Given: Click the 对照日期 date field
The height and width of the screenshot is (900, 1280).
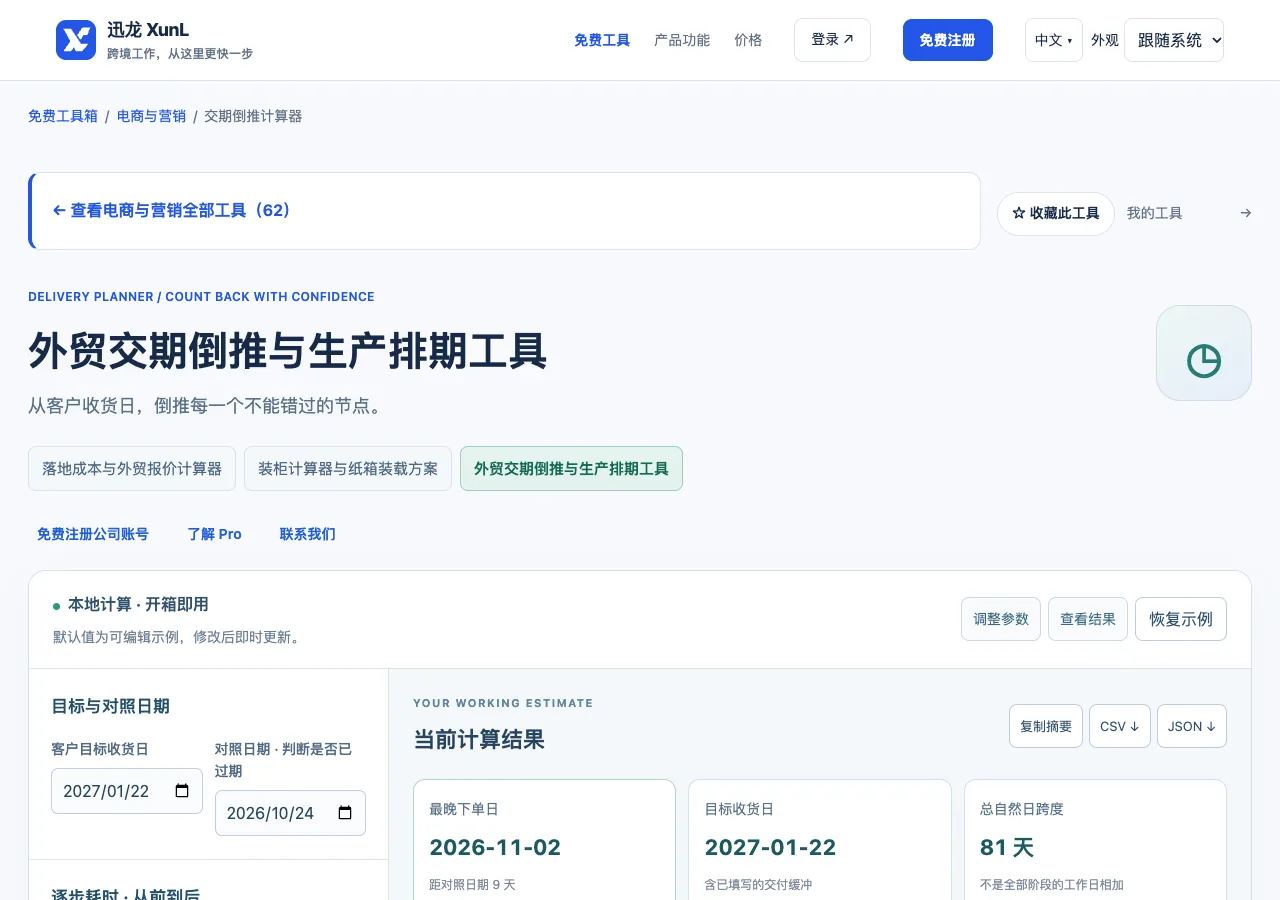Looking at the screenshot, I should click(x=290, y=813).
